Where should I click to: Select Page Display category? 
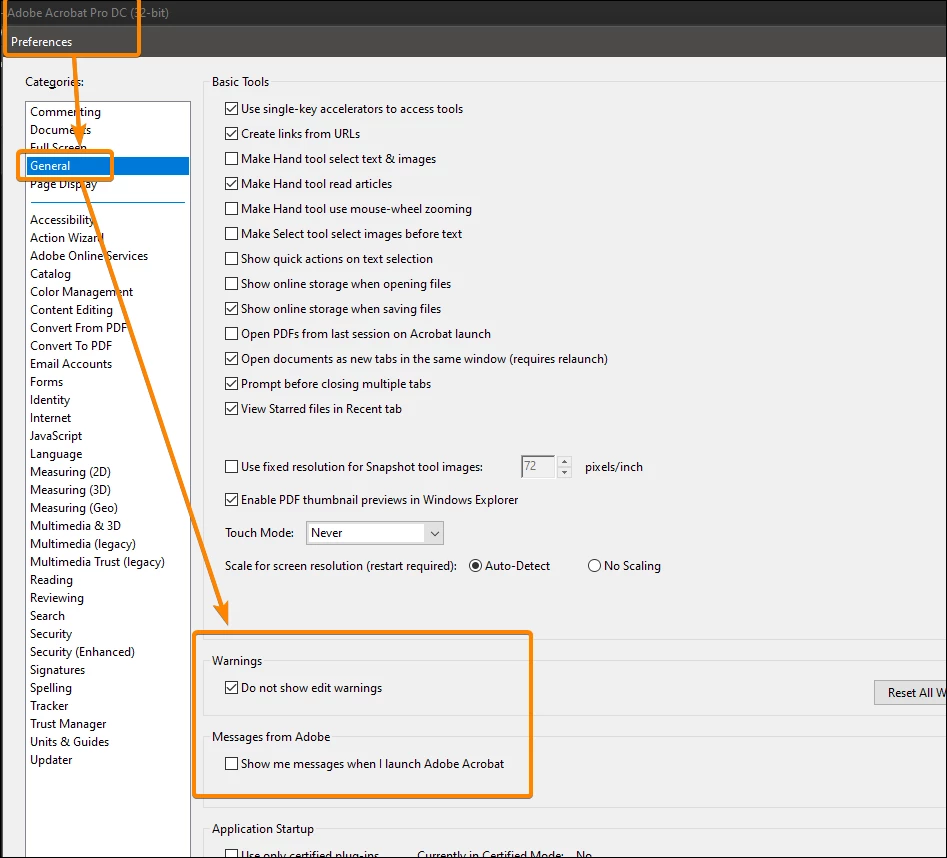click(x=63, y=184)
